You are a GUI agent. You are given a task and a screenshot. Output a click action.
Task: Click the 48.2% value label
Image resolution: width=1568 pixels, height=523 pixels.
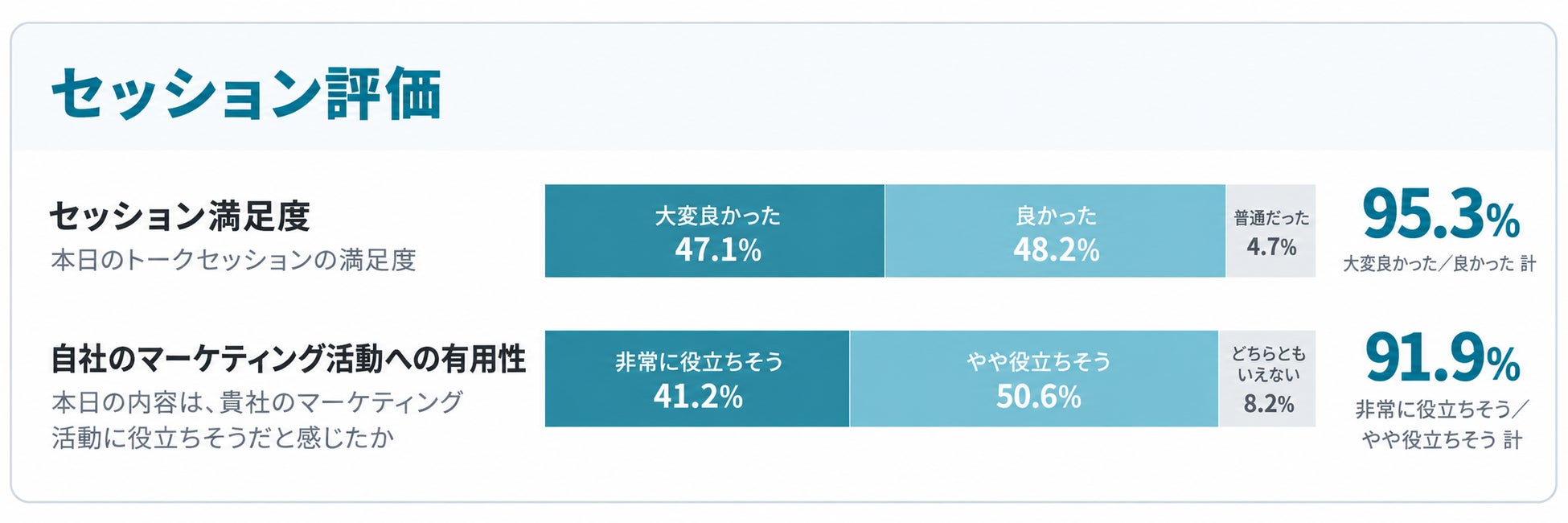pyautogui.click(x=1056, y=250)
